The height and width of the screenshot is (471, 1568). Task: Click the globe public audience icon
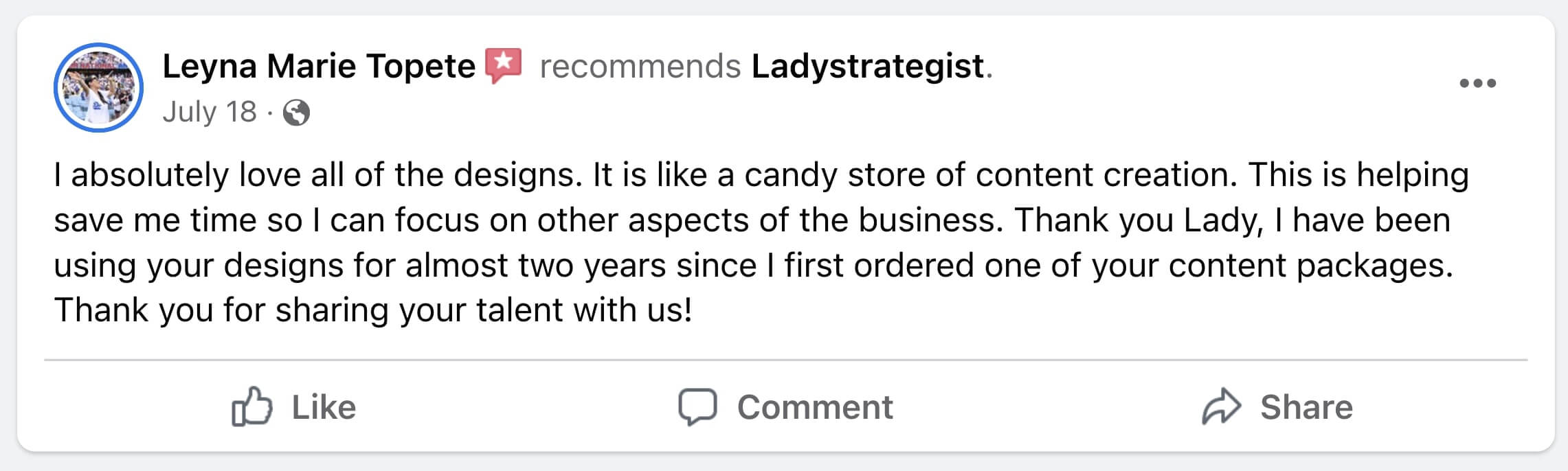click(296, 113)
